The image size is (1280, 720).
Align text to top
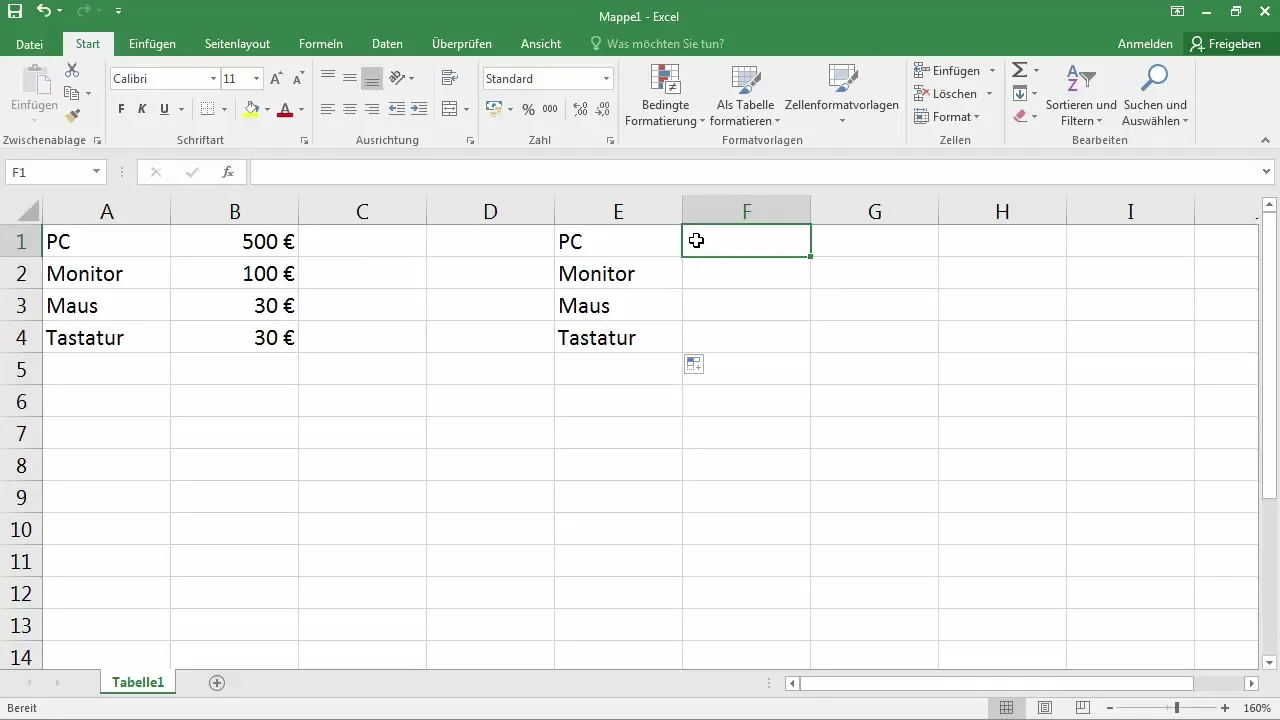click(x=327, y=78)
